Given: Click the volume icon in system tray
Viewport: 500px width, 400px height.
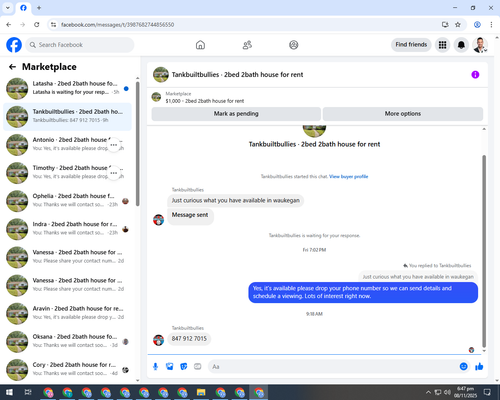Looking at the screenshot, I should [x=447, y=392].
